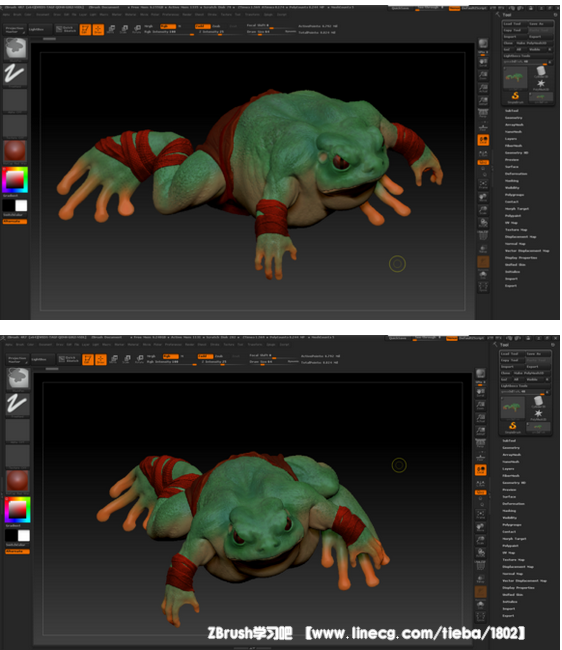
Task: Select PolyMesh3D star icon in bottom screenshot's Tool palette
Action: [x=538, y=415]
